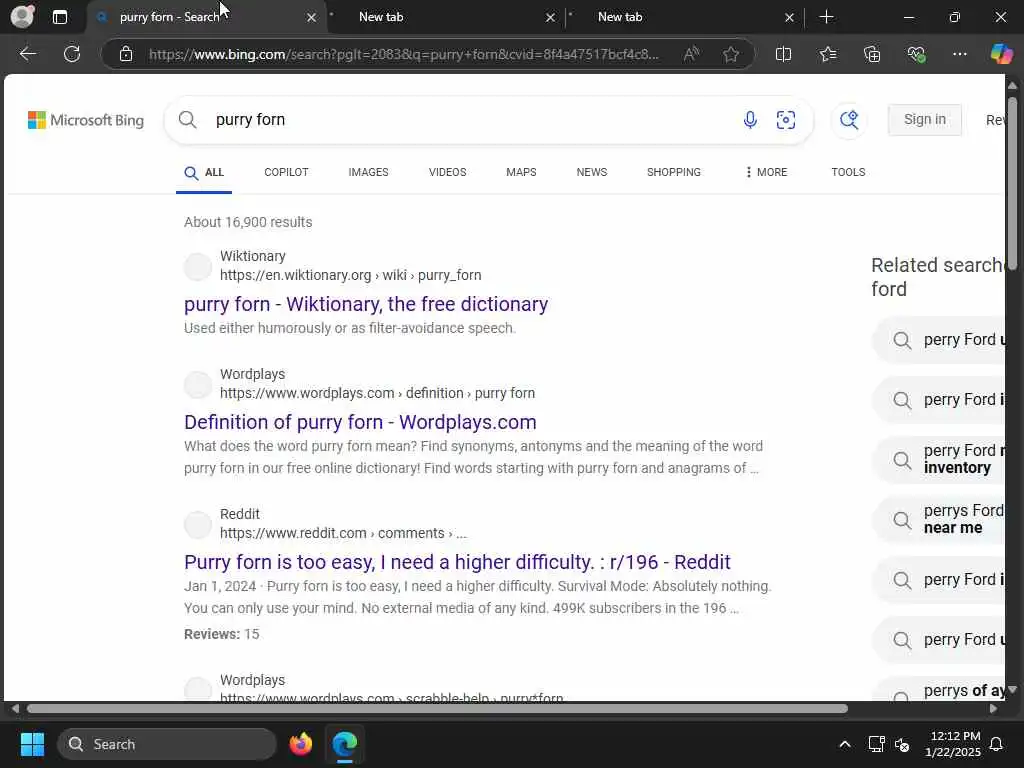This screenshot has width=1024, height=768.
Task: Click the browser address bar URL
Action: pos(404,54)
